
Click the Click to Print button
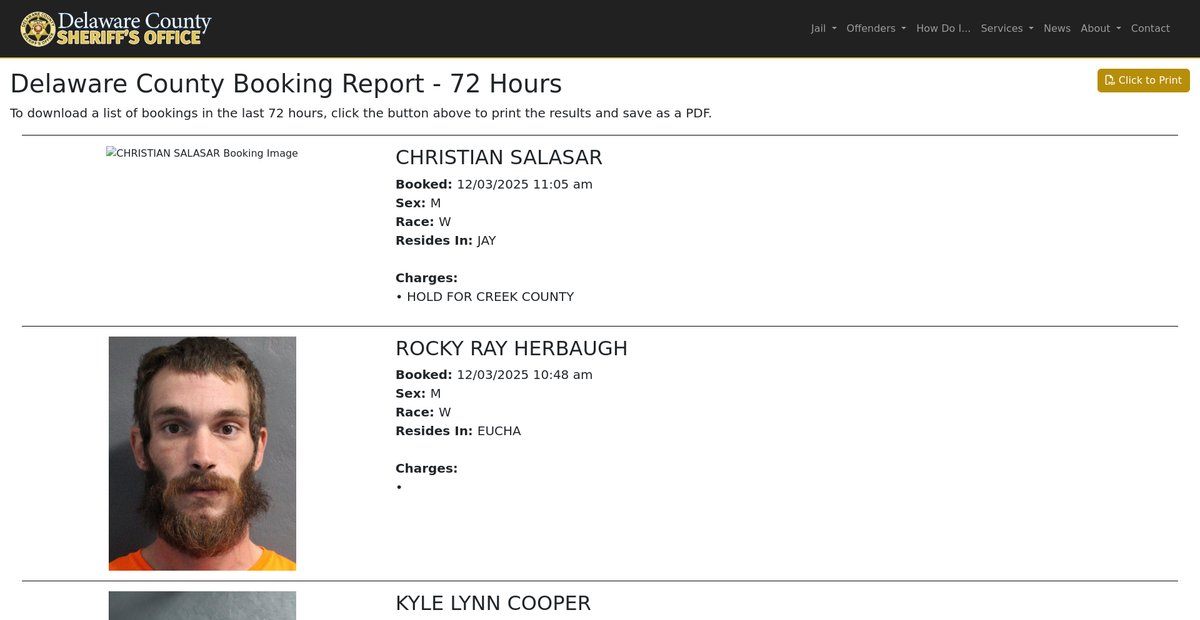tap(1143, 80)
